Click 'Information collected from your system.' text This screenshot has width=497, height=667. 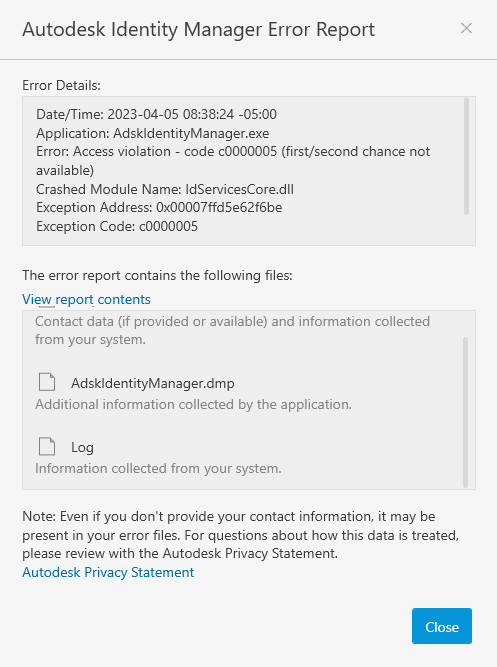(x=158, y=468)
